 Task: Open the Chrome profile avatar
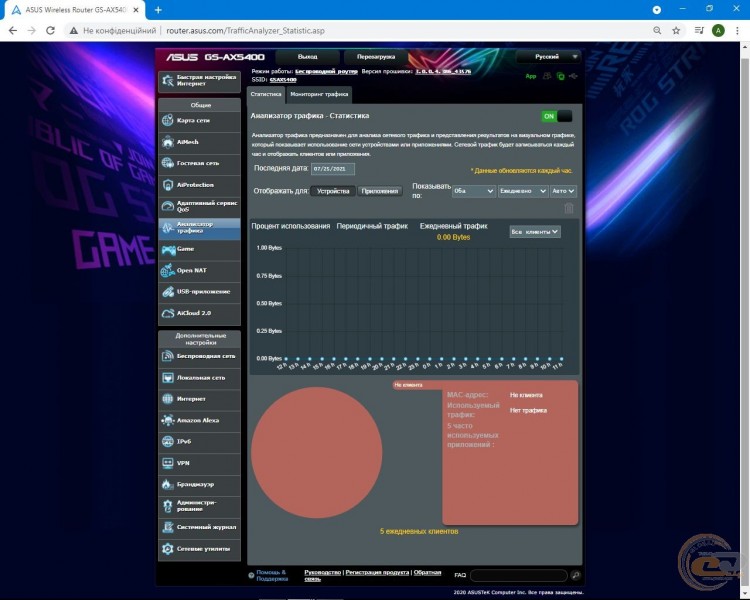pos(718,31)
